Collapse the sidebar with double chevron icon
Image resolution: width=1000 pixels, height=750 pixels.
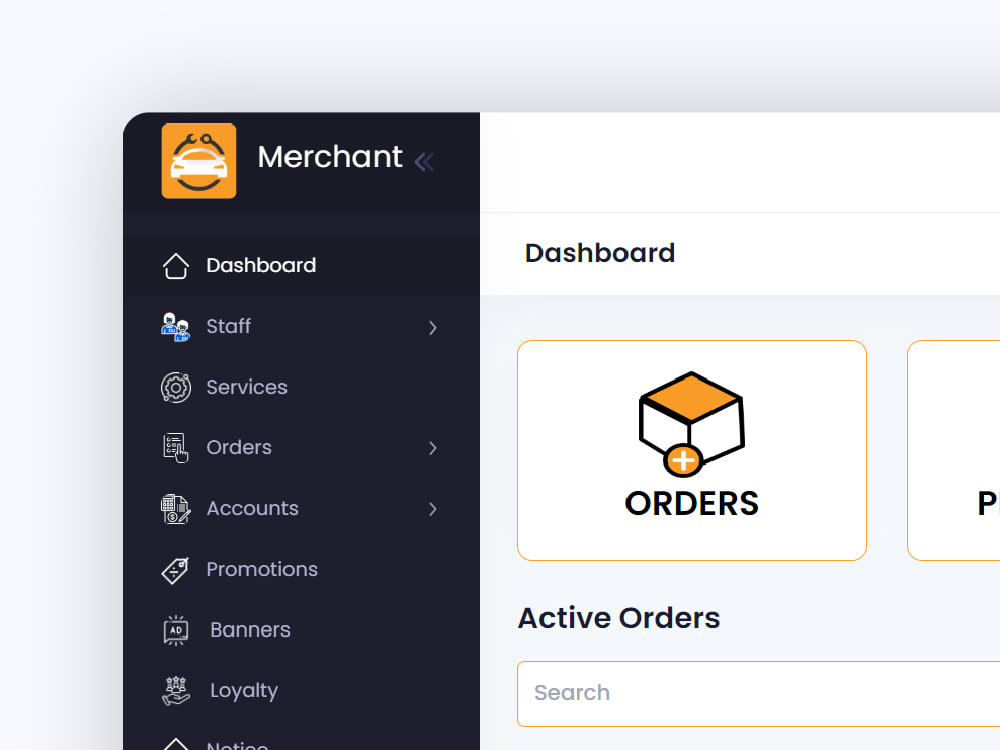pos(424,161)
